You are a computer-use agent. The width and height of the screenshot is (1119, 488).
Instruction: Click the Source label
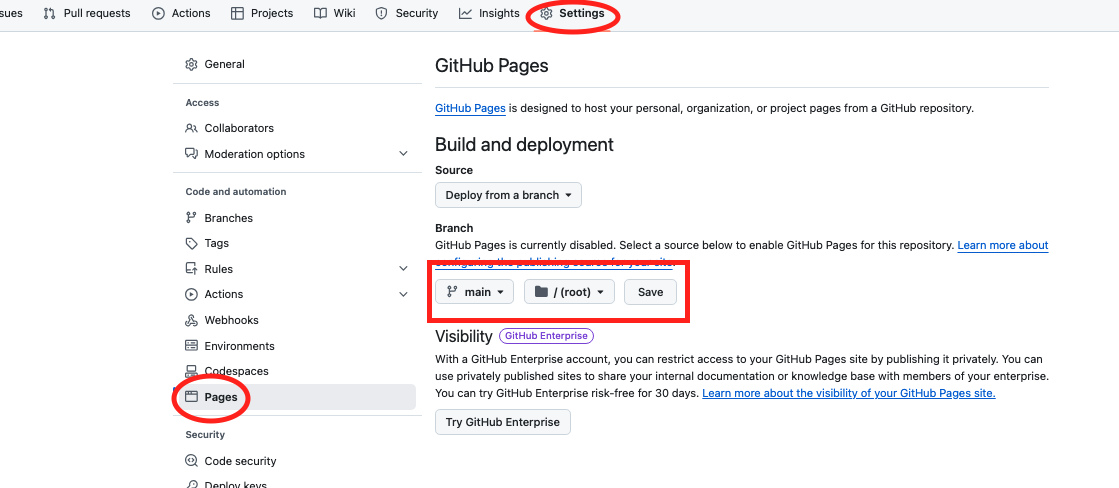pos(454,170)
